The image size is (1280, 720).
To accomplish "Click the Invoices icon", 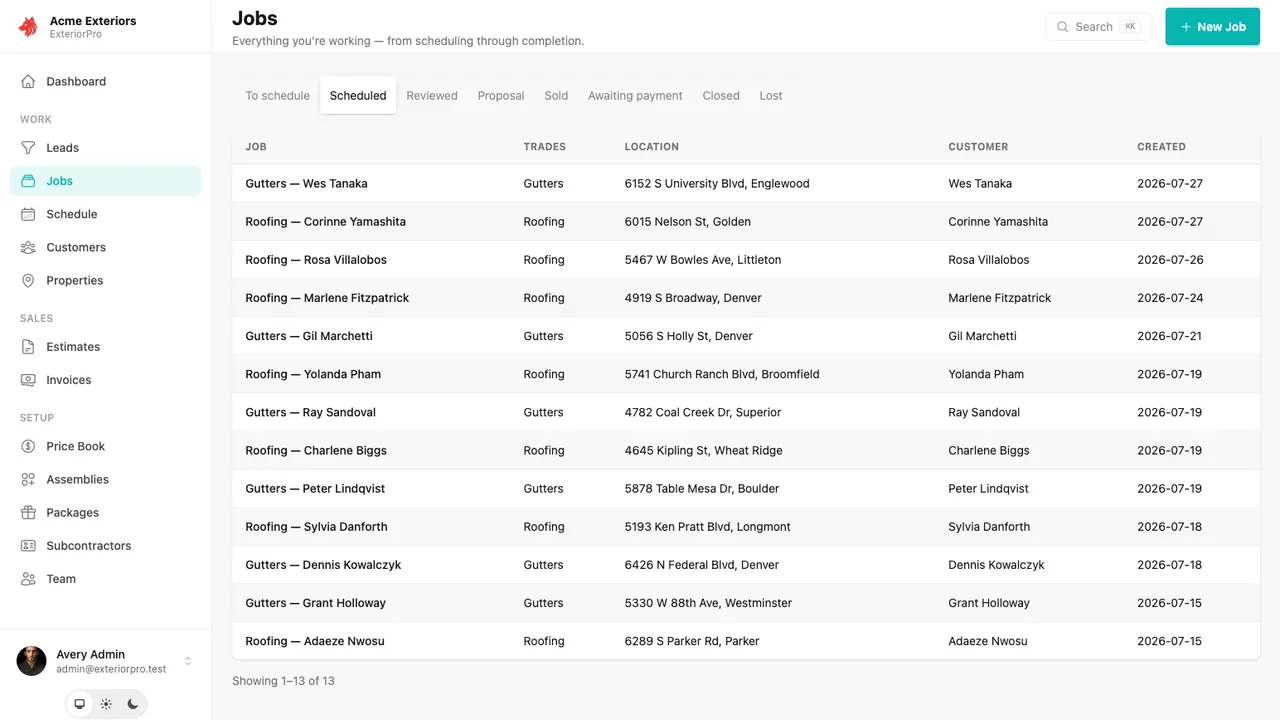I will [28, 380].
